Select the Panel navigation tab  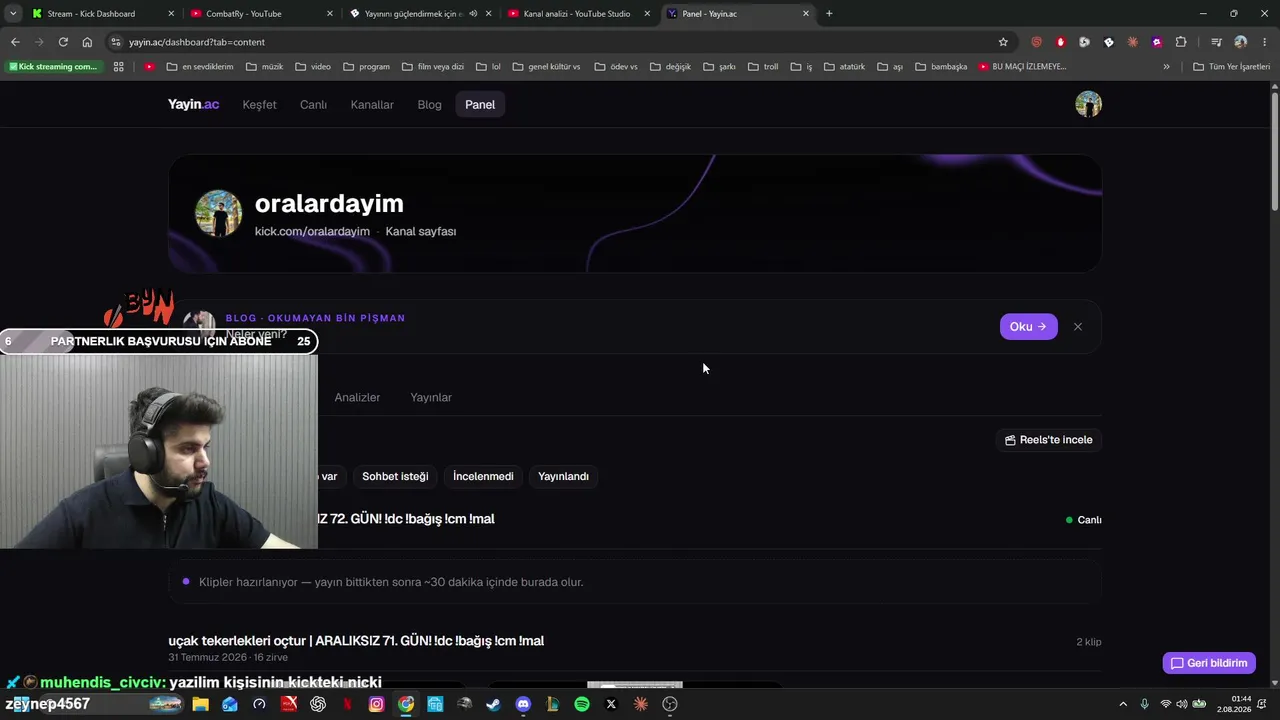click(480, 105)
